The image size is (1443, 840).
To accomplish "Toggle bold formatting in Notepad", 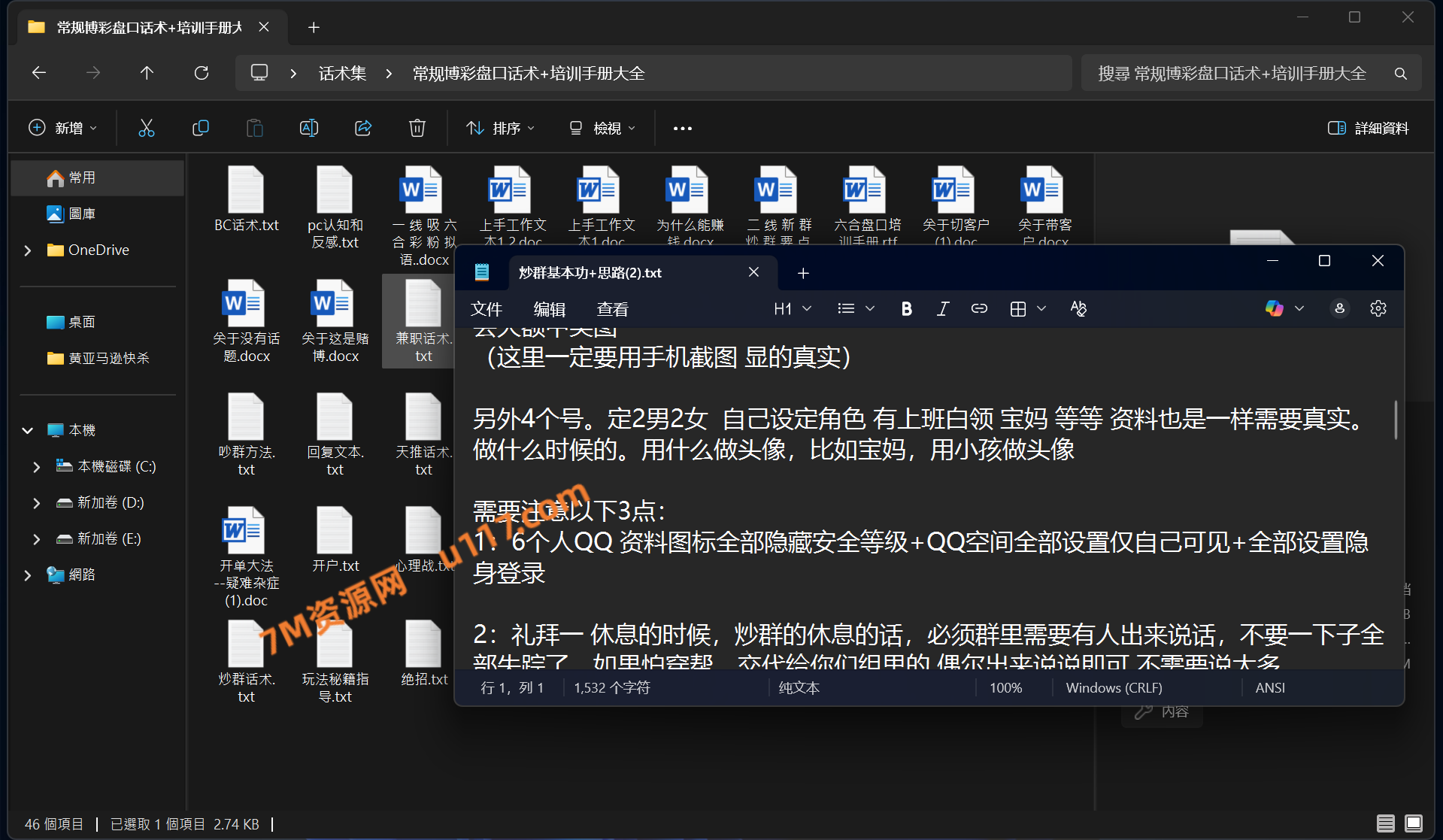I will click(x=907, y=308).
